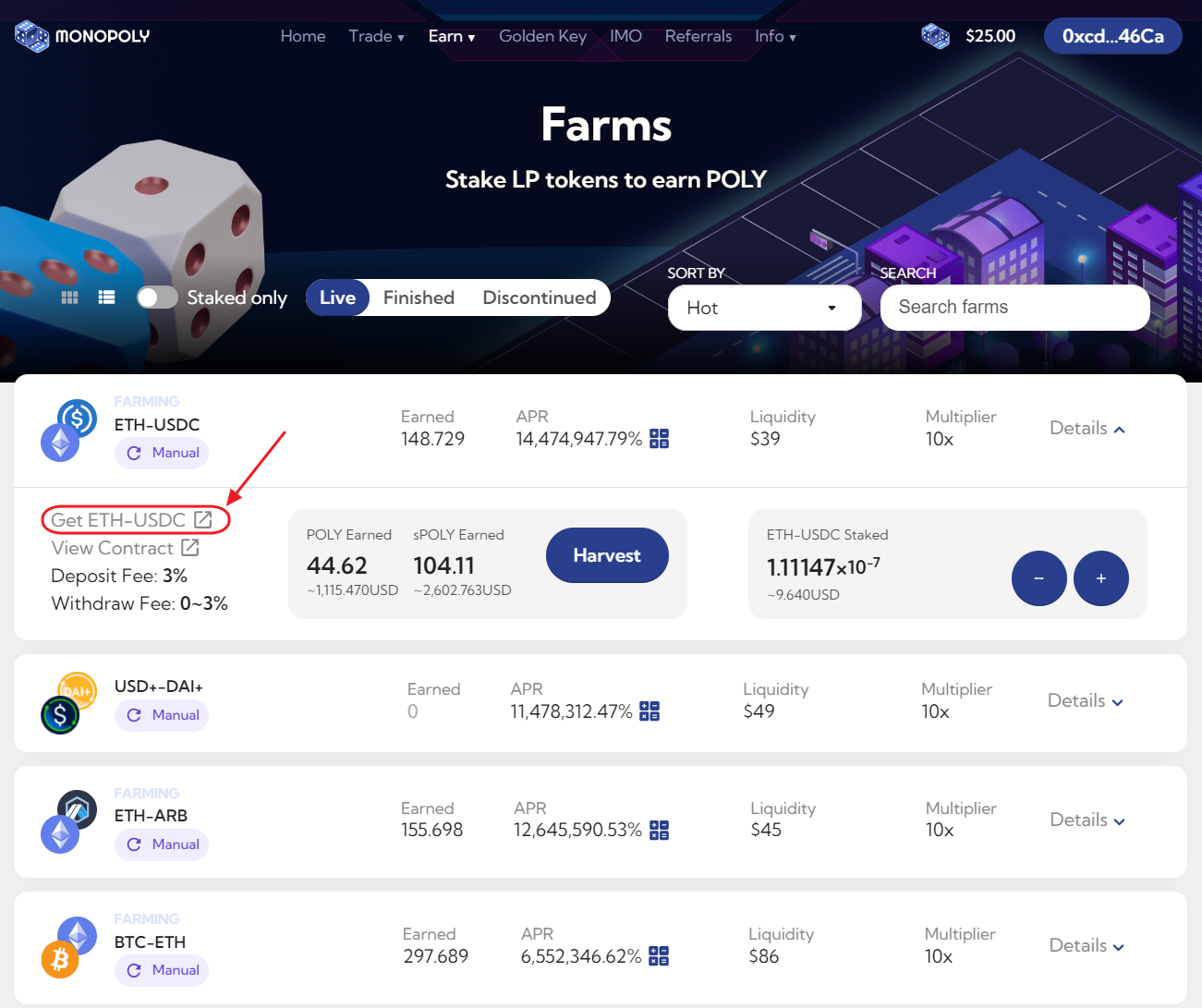Image resolution: width=1202 pixels, height=1008 pixels.
Task: Open APR calculator for BTC-ETH farm
Action: click(x=659, y=956)
